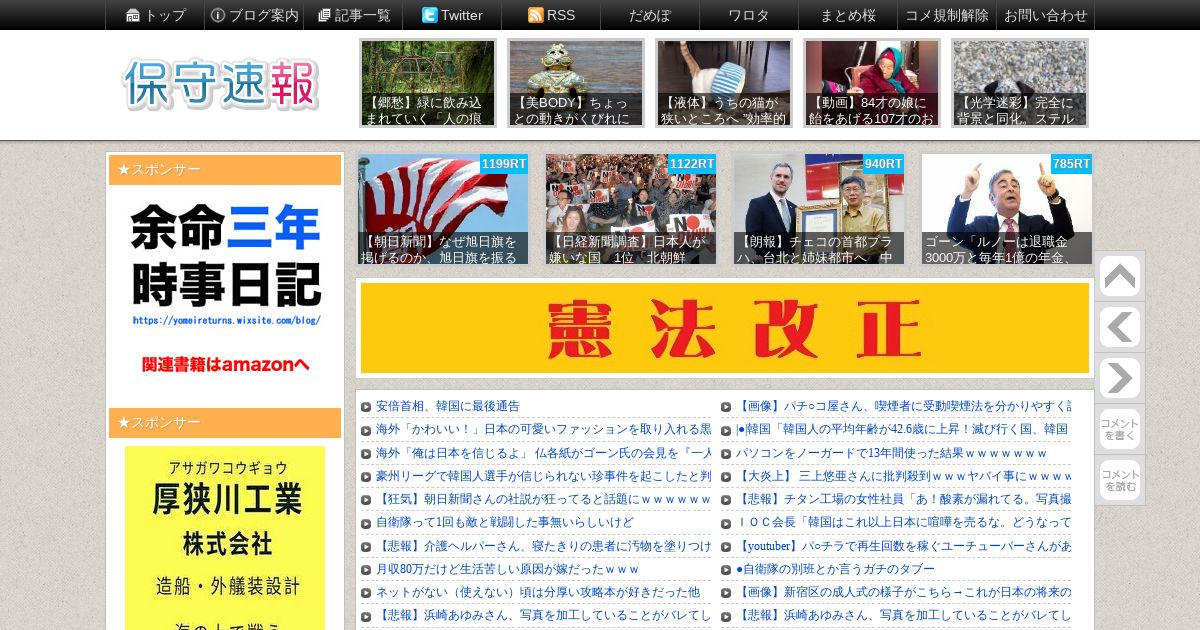The height and width of the screenshot is (630, 1200).
Task: Open link ●自衛隊の別班とか言うガチのタブー
Action: pos(835,569)
